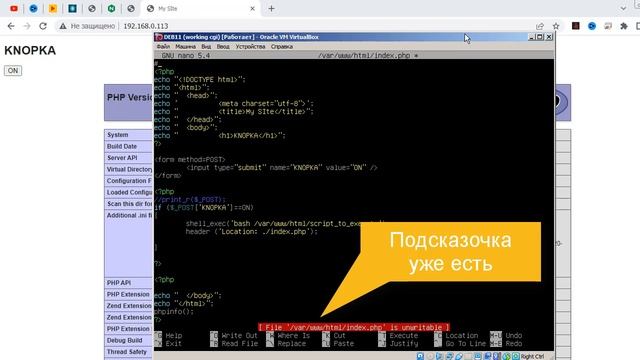Switch to the My Site browser tab
The height and width of the screenshot is (360, 640).
pos(200,8)
